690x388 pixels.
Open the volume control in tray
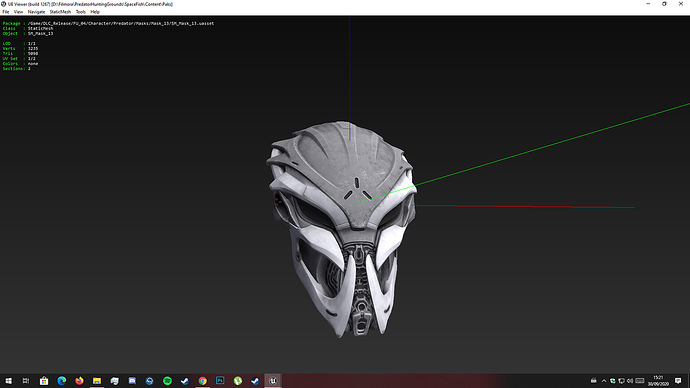pos(630,381)
